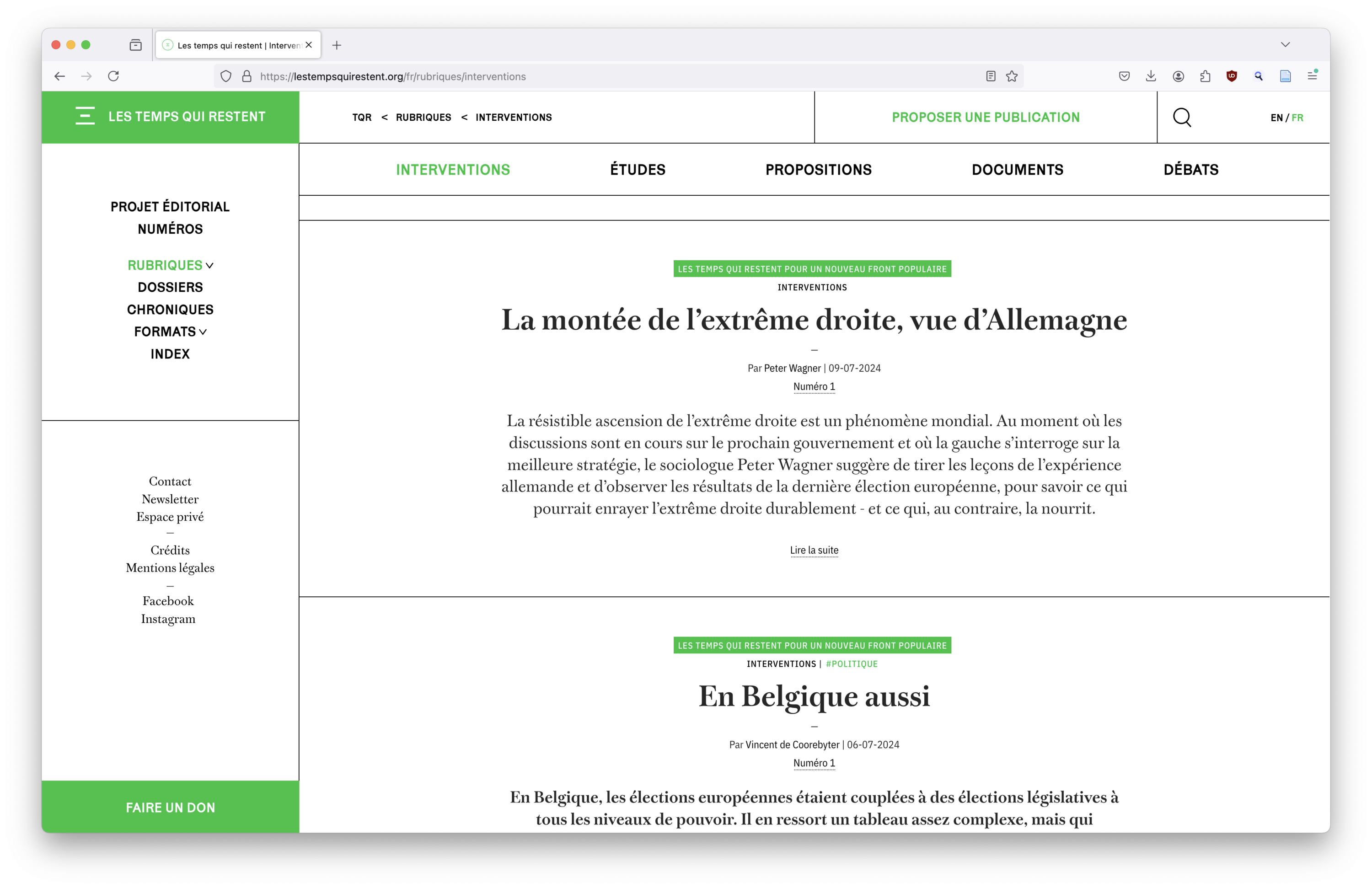Image resolution: width=1372 pixels, height=888 pixels.
Task: Click the FAIRE UN DON button
Action: [170, 808]
